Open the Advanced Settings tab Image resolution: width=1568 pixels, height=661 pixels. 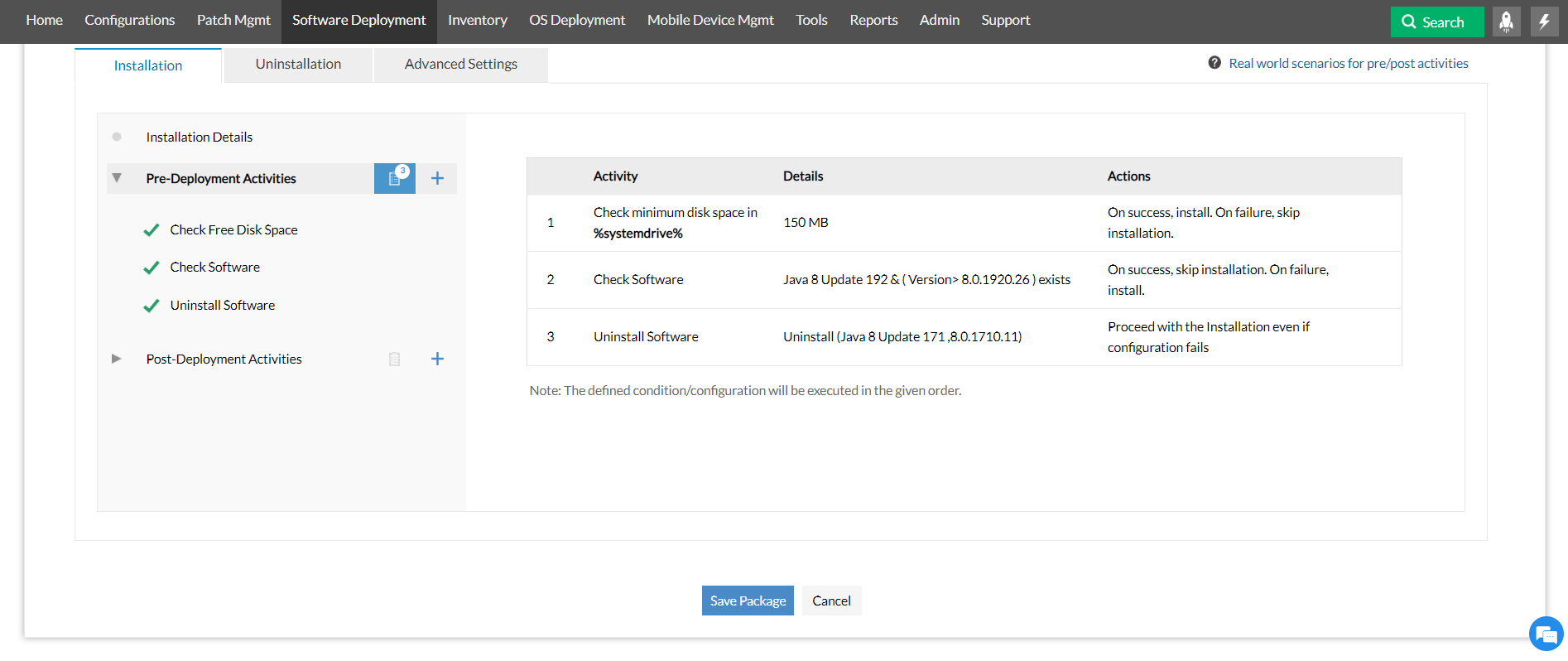pyautogui.click(x=460, y=65)
